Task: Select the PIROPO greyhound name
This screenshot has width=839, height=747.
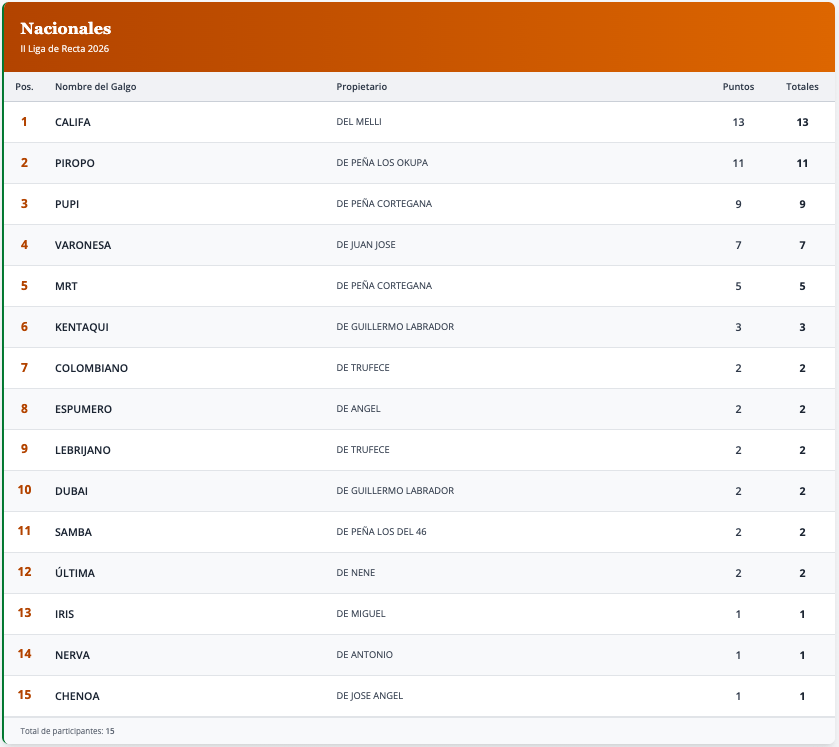Action: click(75, 163)
